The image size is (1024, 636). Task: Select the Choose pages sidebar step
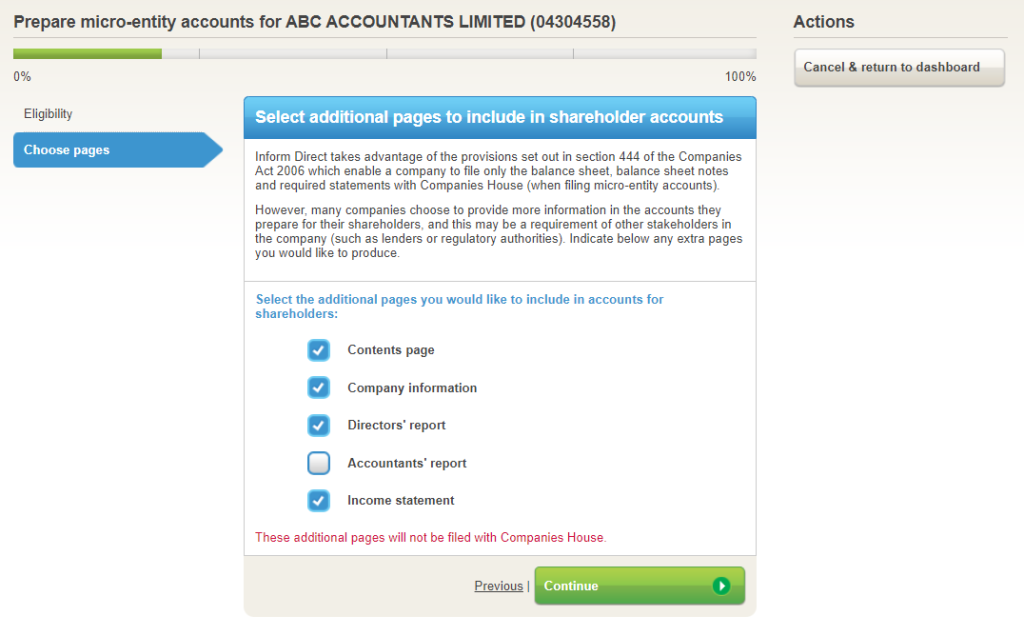pos(67,150)
